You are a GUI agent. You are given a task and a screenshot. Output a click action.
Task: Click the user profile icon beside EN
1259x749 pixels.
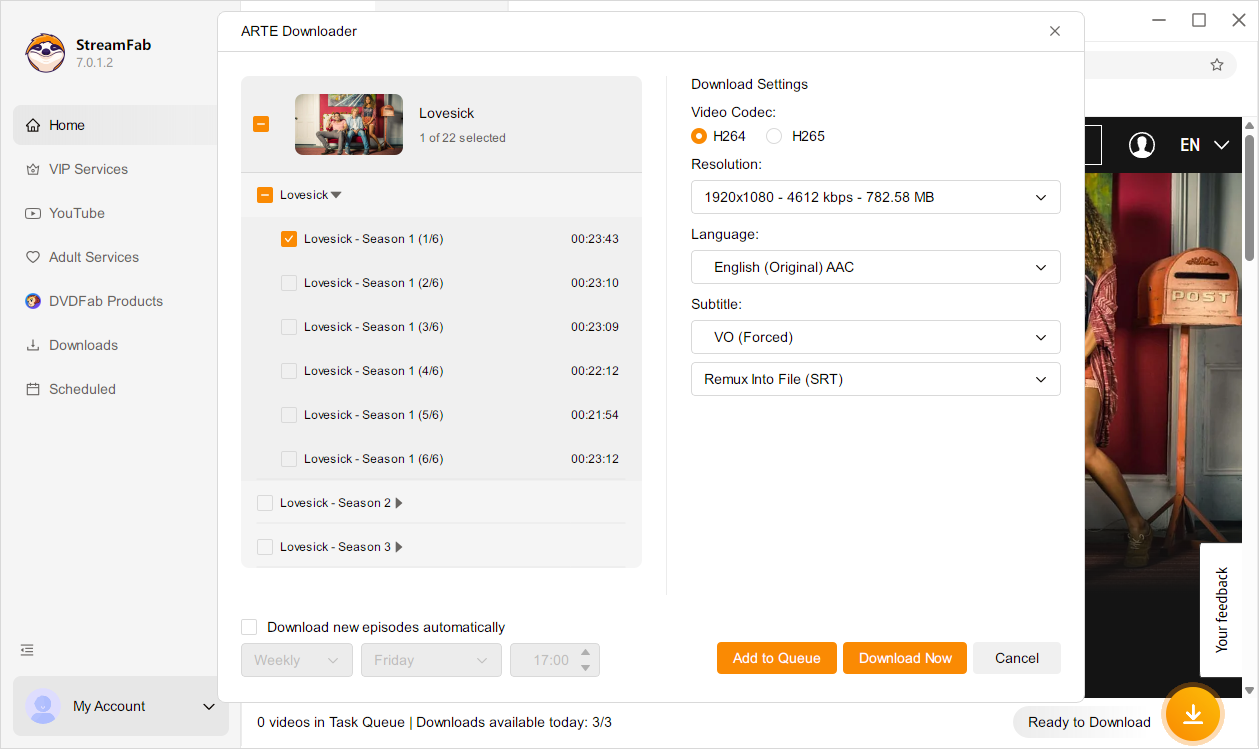1141,145
